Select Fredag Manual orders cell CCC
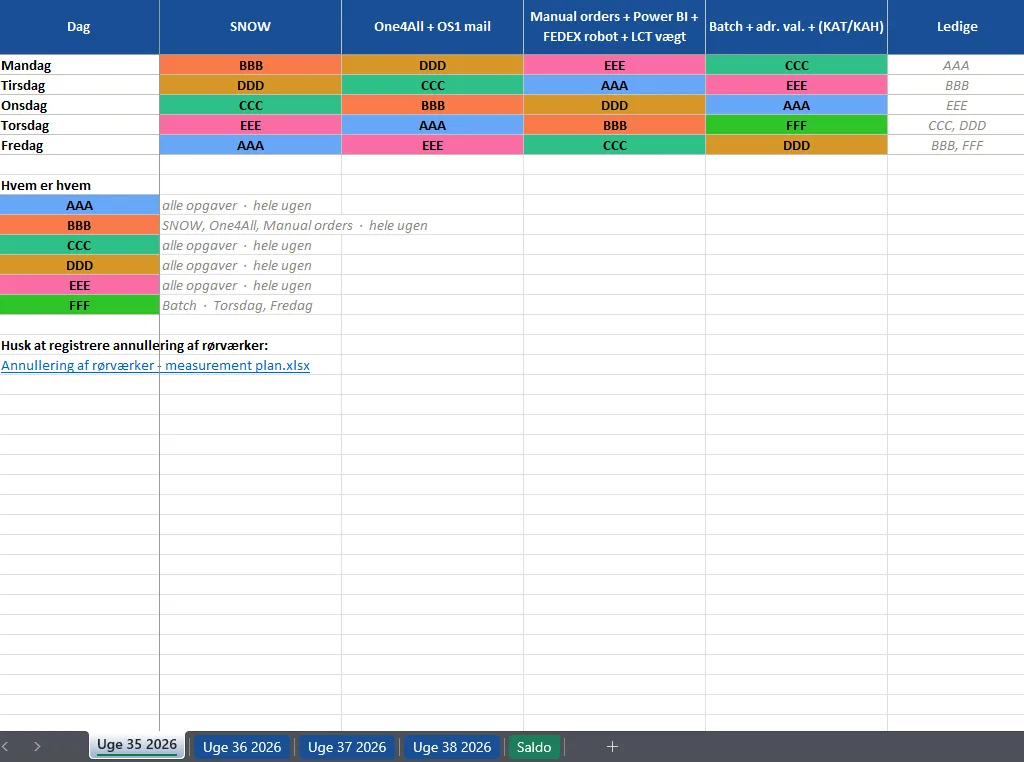This screenshot has height=762, width=1024. coord(615,145)
